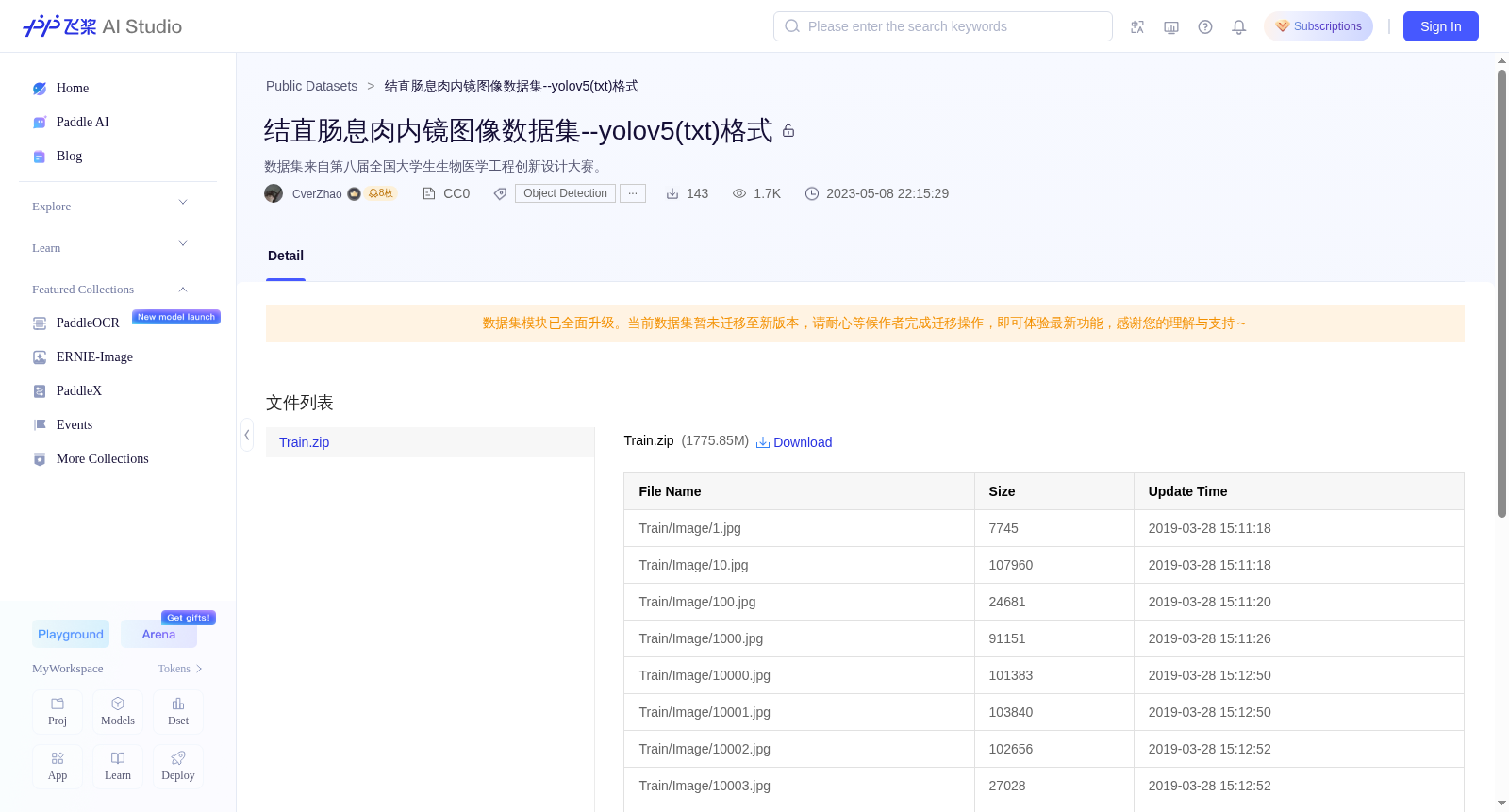Click the Events flag icon
The image size is (1509, 812).
tap(40, 425)
